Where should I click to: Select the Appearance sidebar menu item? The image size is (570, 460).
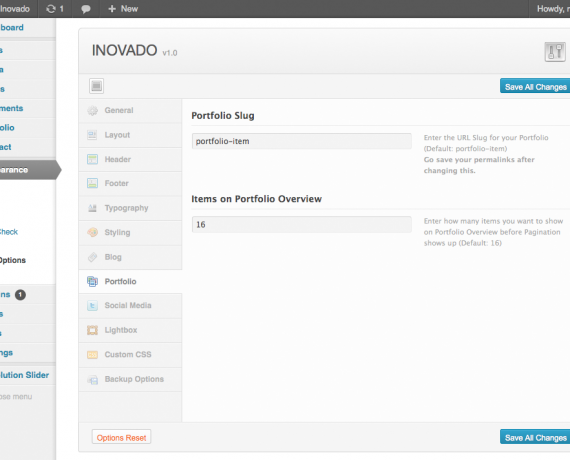[x=29, y=170]
